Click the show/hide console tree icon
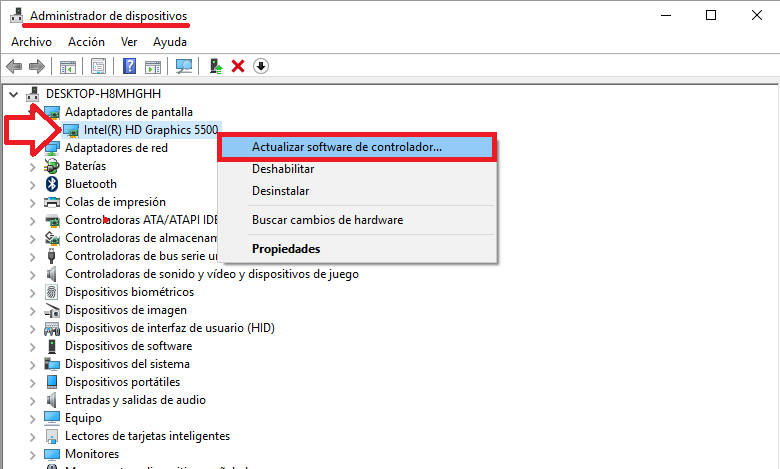Screen dimensions: 780x469 (68, 66)
